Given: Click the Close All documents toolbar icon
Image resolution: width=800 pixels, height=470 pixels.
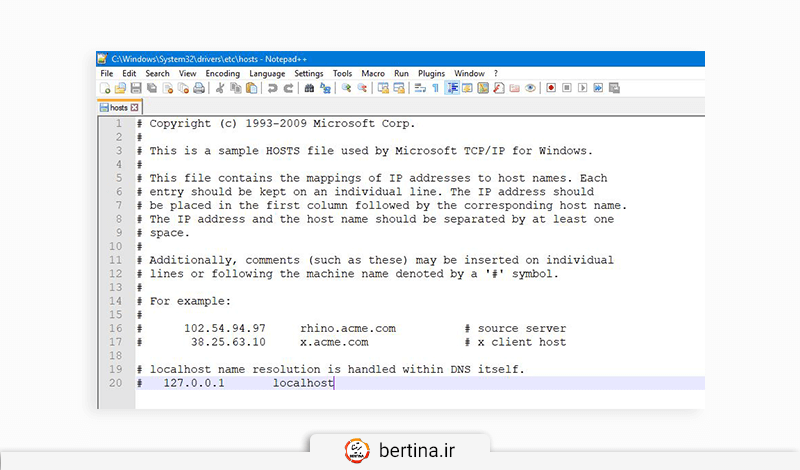Looking at the screenshot, I should pyautogui.click(x=183, y=88).
